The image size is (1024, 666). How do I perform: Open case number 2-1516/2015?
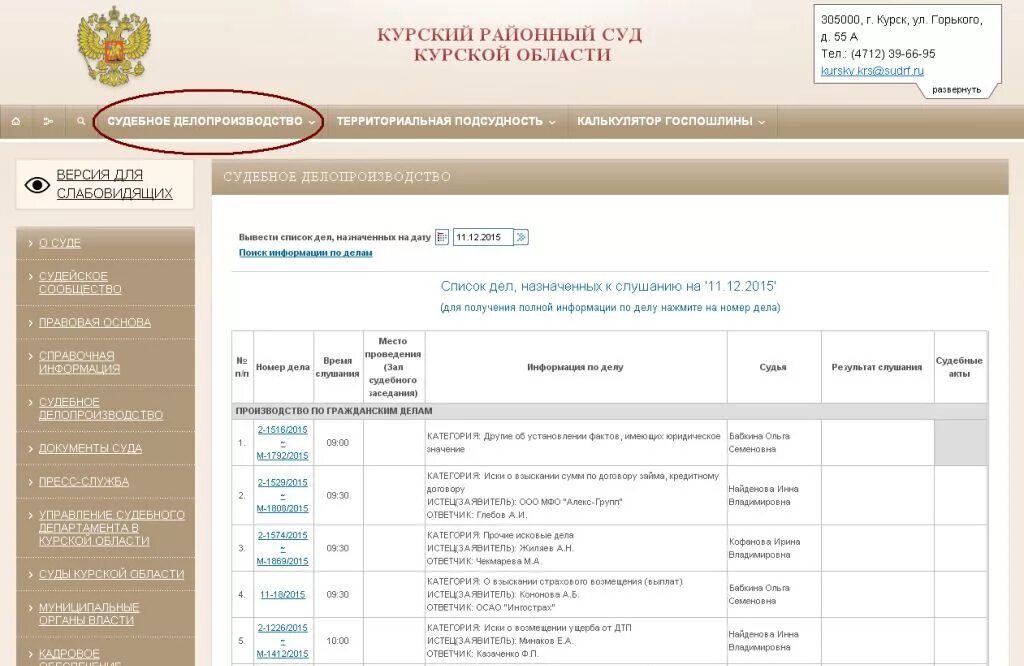[x=282, y=430]
